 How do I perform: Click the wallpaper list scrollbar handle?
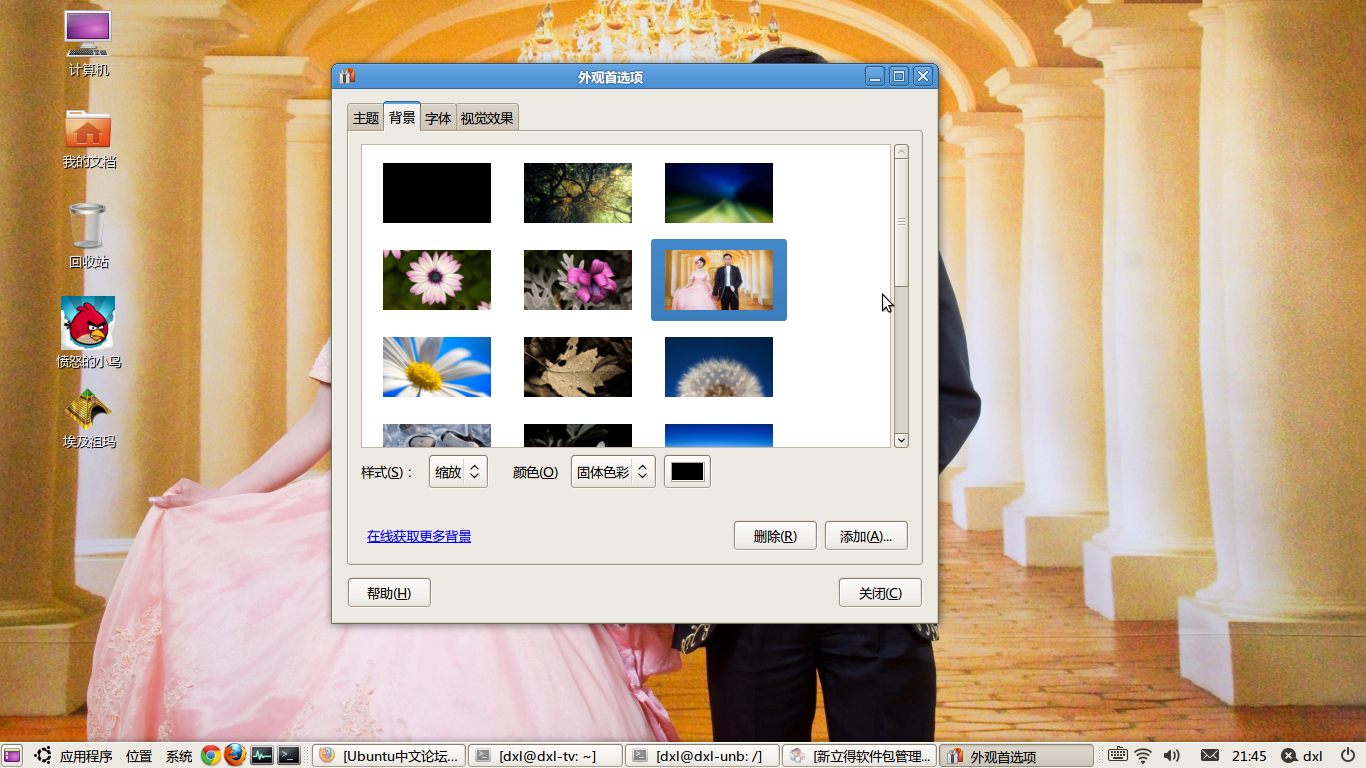(x=901, y=222)
